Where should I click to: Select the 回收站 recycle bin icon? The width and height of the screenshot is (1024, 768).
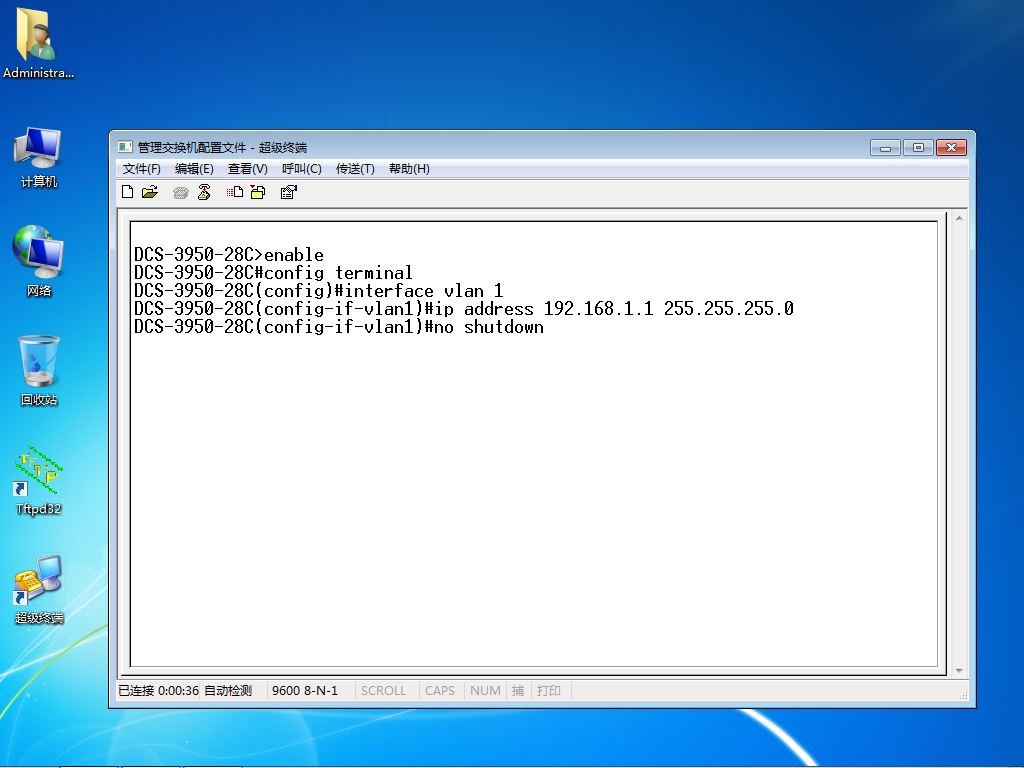pos(39,370)
